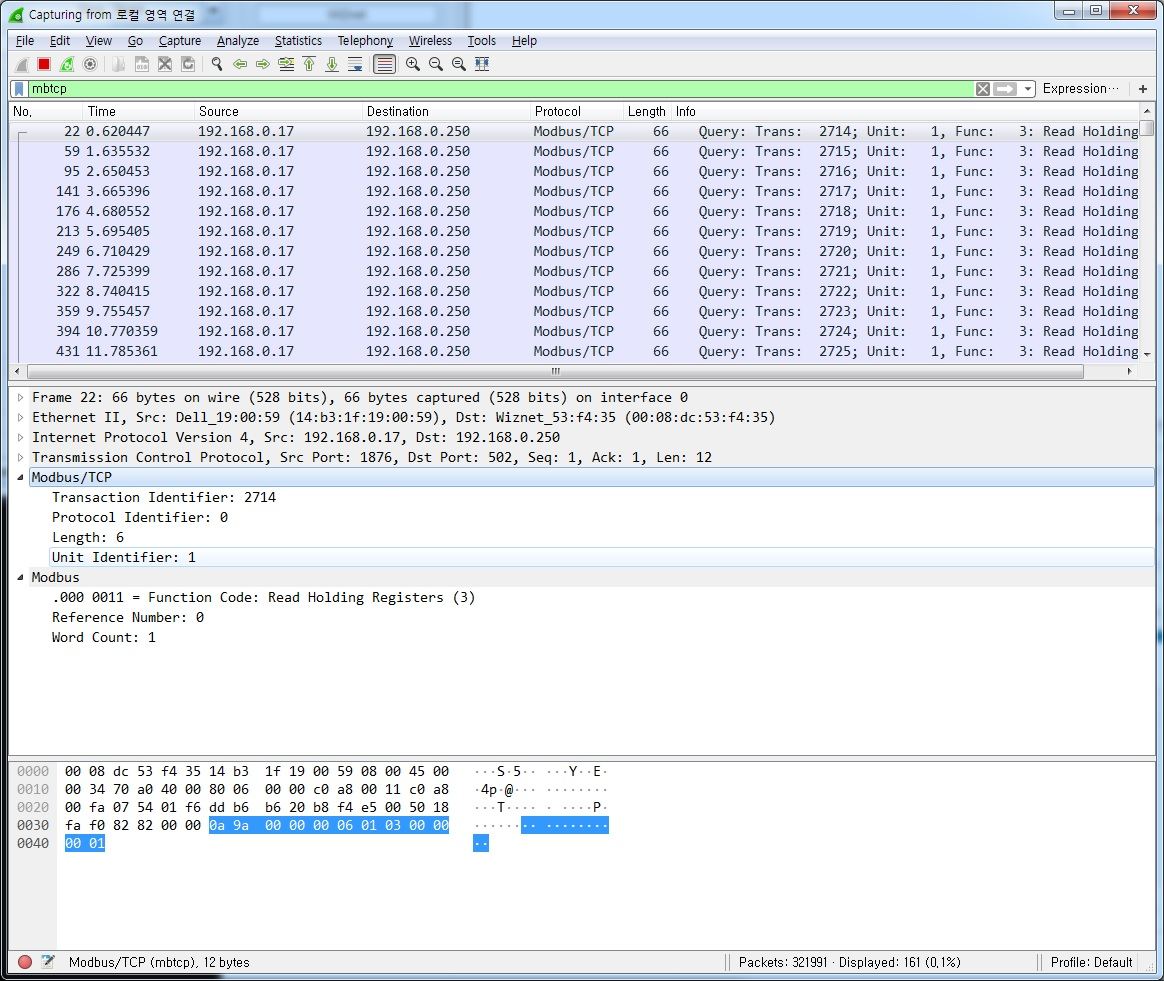Toggle auto-scroll during live capture
The width and height of the screenshot is (1164, 981).
356,65
